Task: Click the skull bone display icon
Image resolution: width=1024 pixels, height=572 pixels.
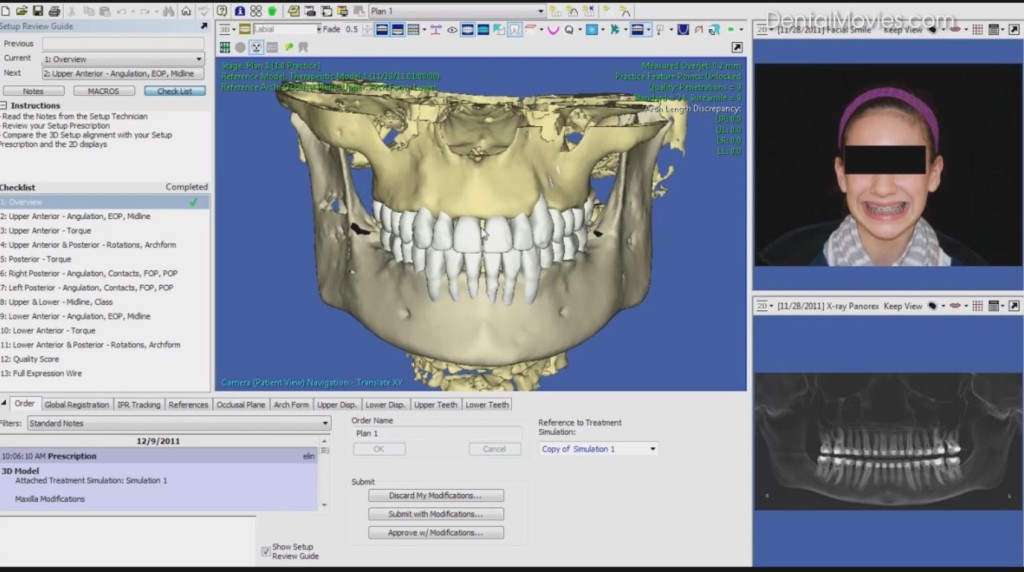Action: pyautogui.click(x=257, y=47)
